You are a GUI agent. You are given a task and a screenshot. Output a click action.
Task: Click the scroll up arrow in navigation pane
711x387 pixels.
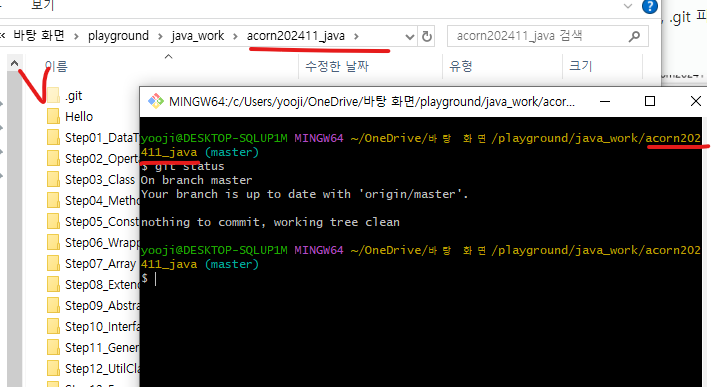15,64
